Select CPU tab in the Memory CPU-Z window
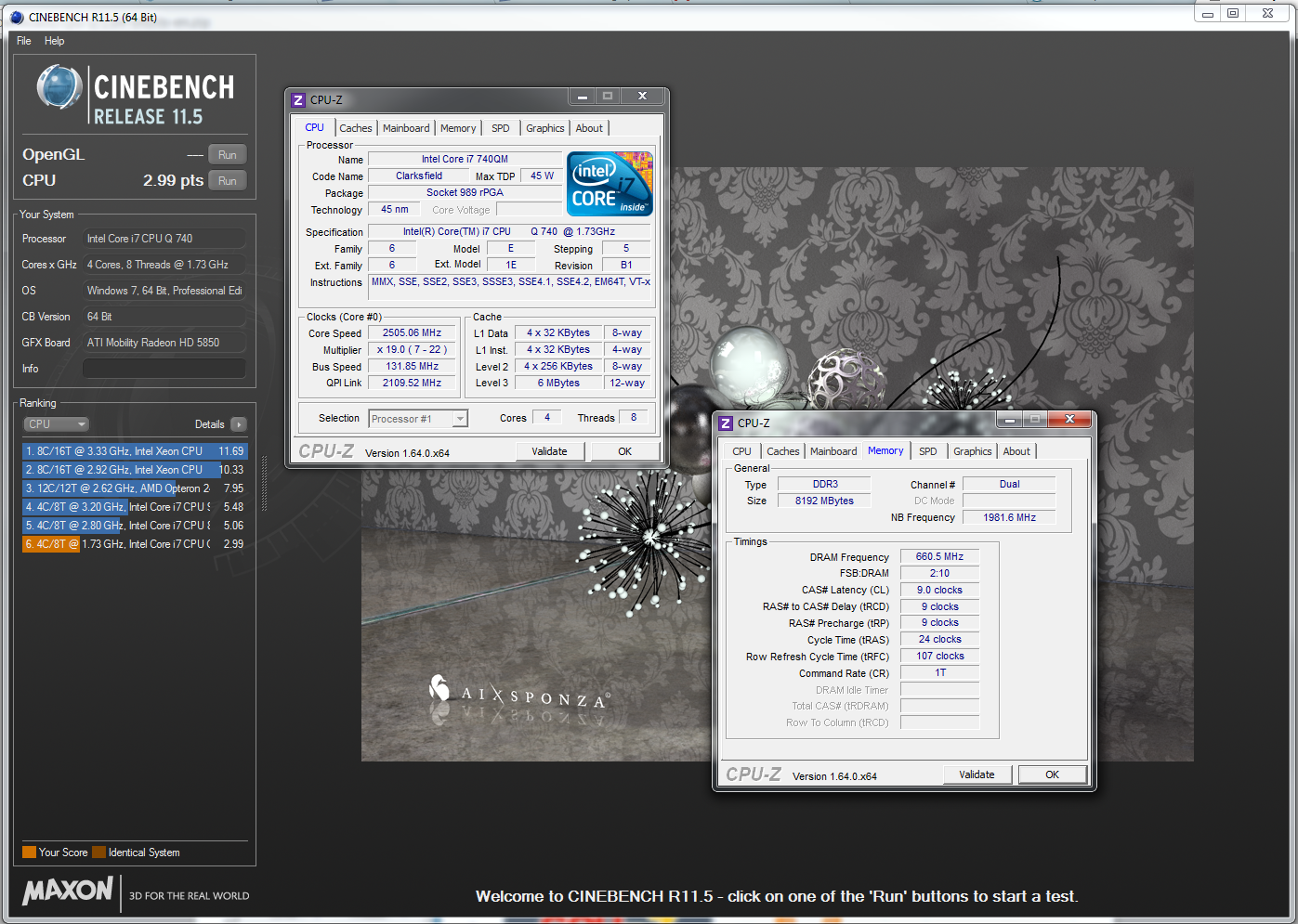The height and width of the screenshot is (924, 1298). click(741, 451)
